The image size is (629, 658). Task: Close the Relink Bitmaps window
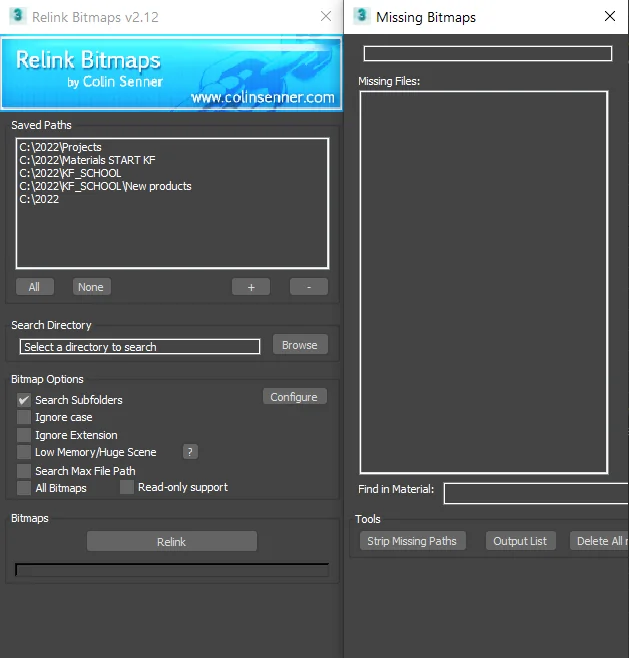[x=326, y=16]
